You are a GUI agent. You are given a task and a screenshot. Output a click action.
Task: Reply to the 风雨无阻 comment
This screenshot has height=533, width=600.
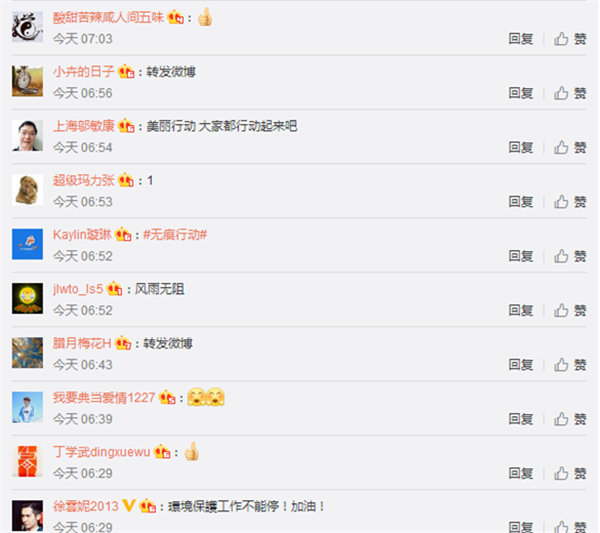(520, 310)
